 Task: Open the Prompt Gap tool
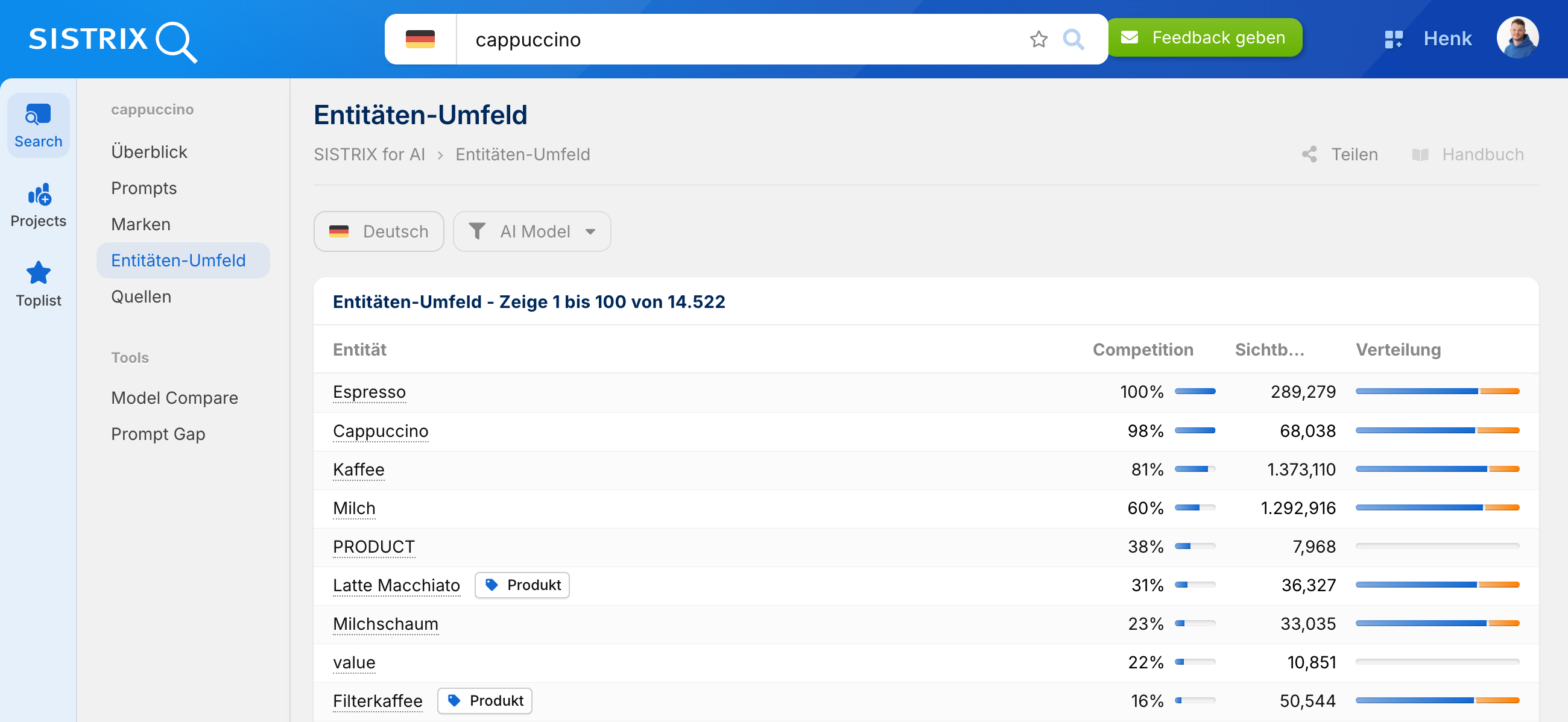[x=158, y=435]
